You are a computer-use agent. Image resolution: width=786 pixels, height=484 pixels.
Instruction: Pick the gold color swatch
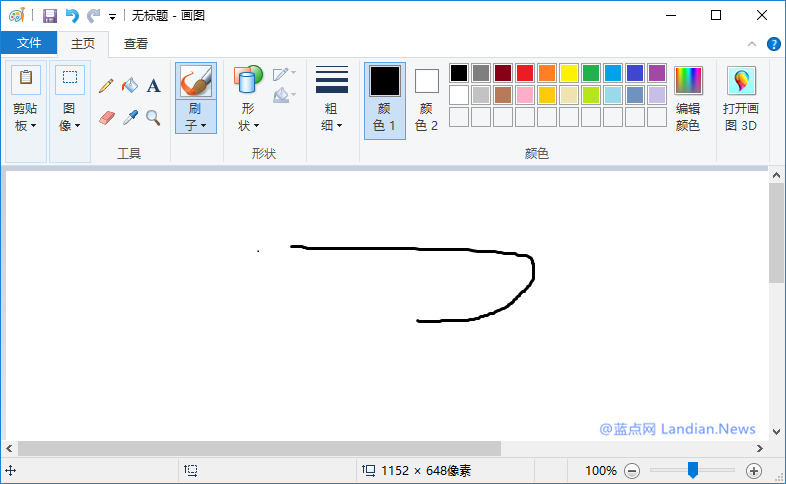(547, 95)
